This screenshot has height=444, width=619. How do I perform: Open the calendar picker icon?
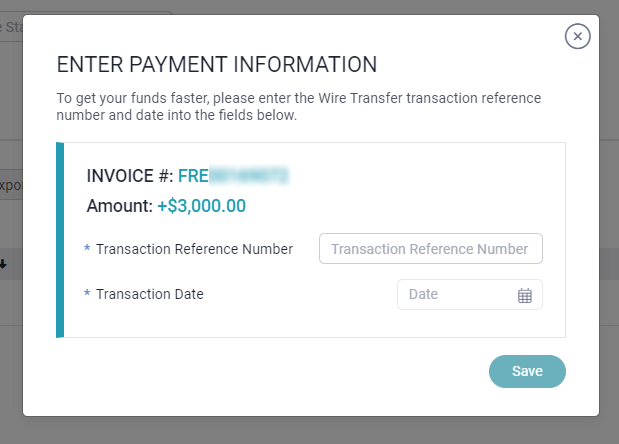(525, 295)
